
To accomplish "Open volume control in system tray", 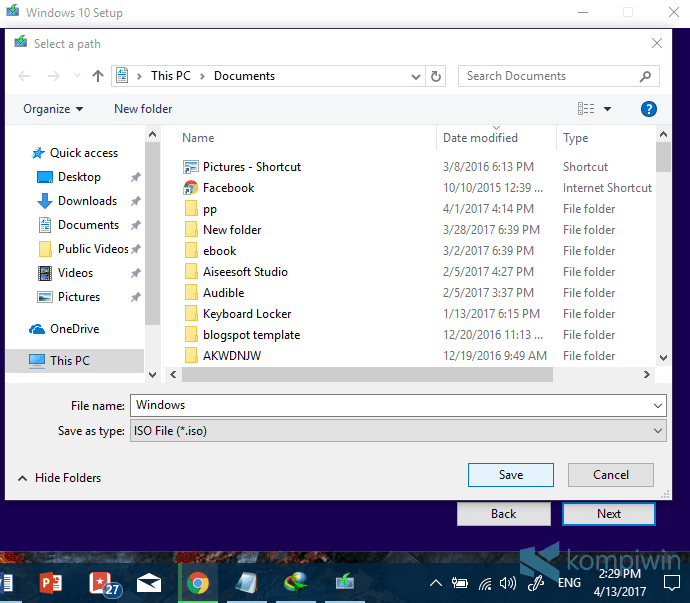I will pos(508,584).
